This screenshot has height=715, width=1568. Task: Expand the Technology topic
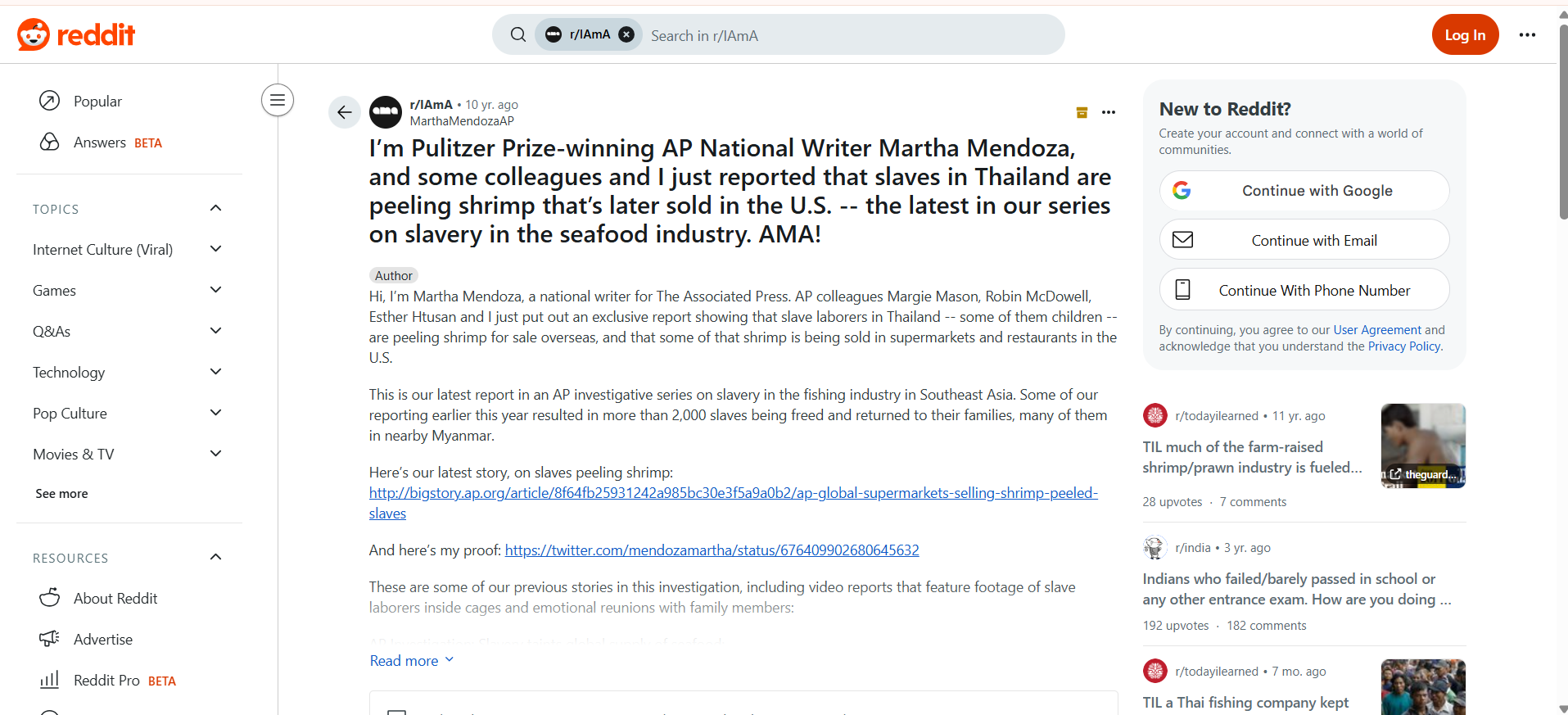[x=216, y=372]
